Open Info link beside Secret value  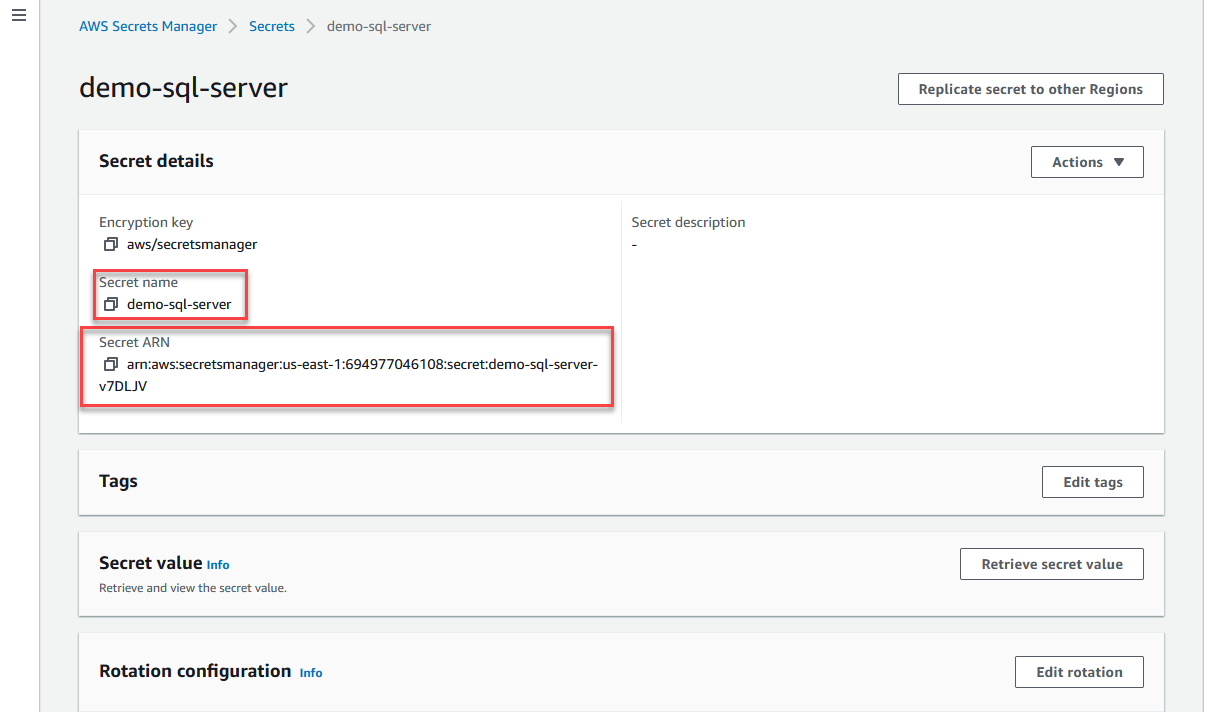[x=218, y=565]
